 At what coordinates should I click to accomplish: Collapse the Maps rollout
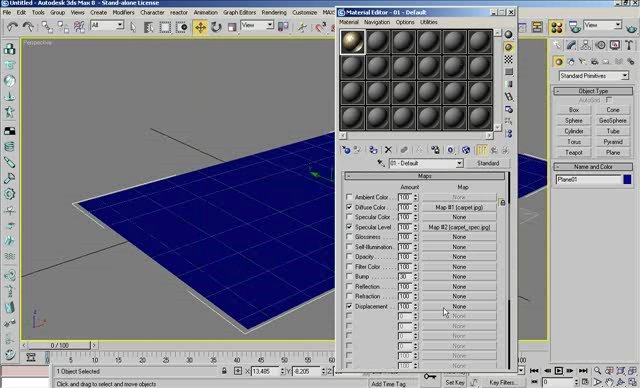[424, 176]
